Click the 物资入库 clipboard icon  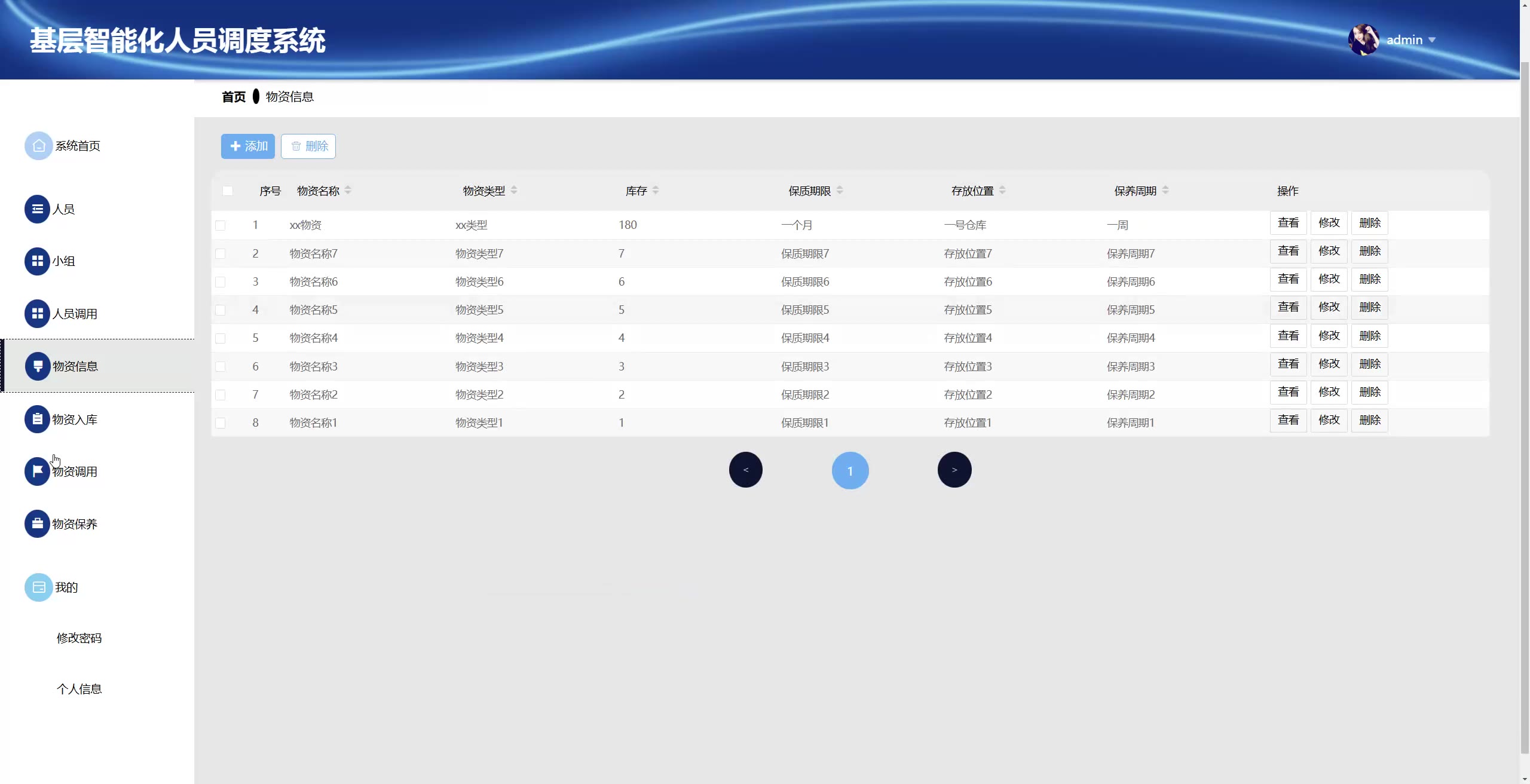[x=37, y=419]
